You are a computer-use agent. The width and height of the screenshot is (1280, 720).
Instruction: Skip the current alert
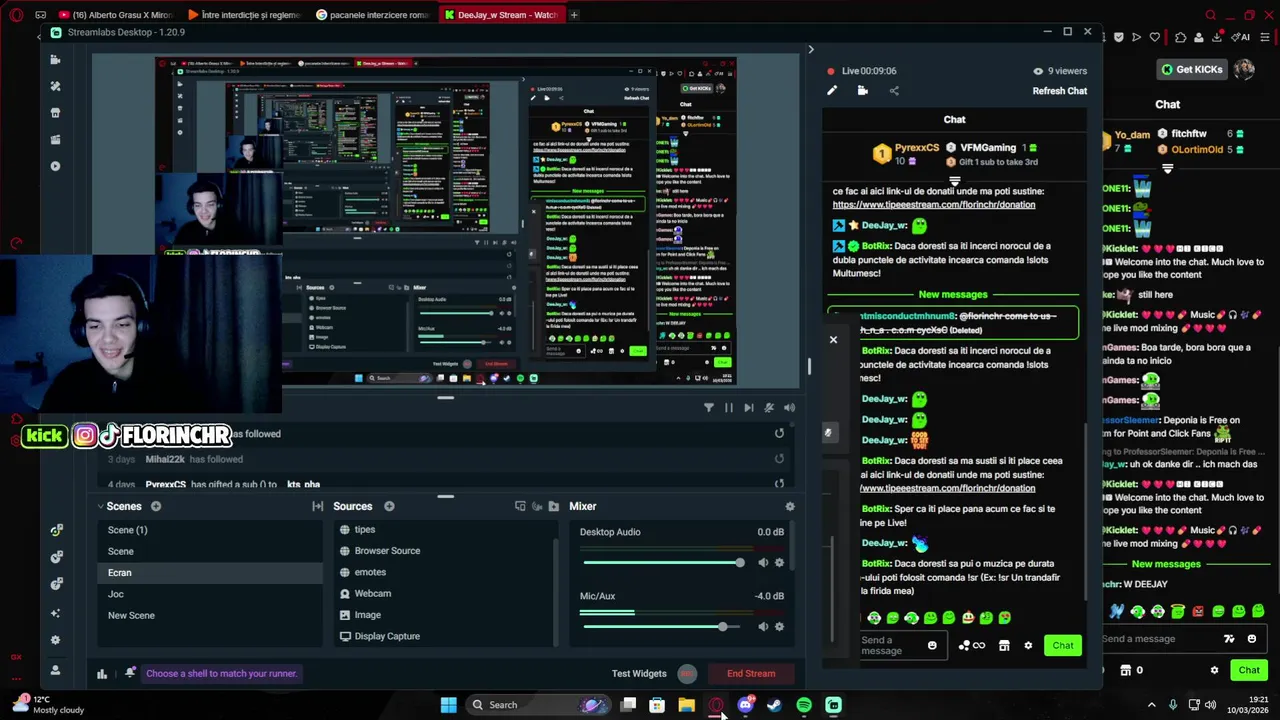coord(749,408)
